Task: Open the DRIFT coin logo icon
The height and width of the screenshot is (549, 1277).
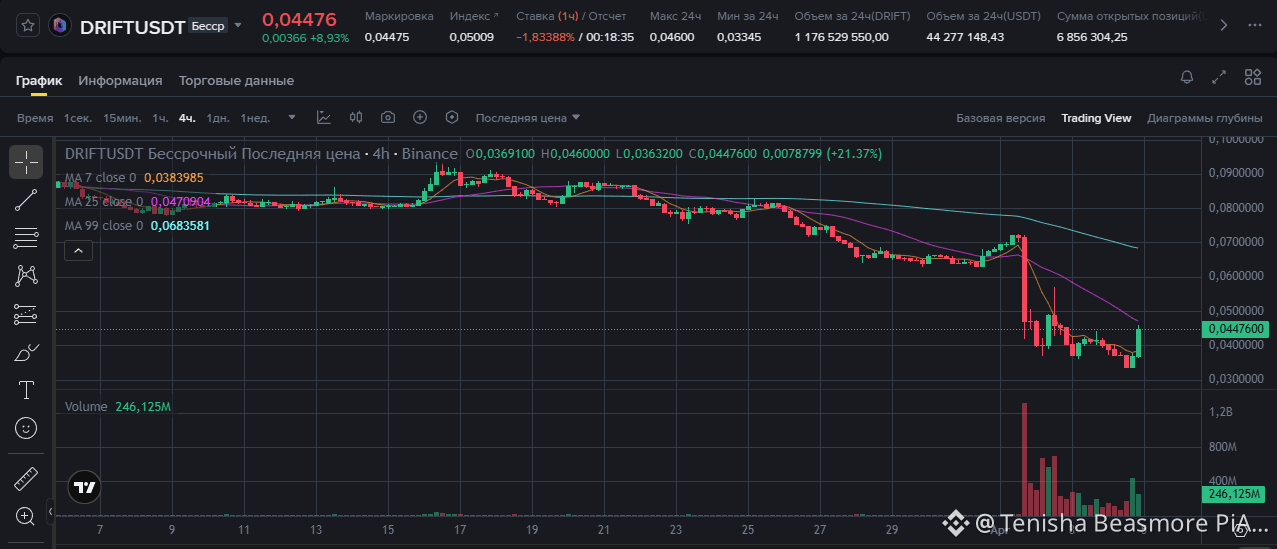Action: click(x=59, y=26)
